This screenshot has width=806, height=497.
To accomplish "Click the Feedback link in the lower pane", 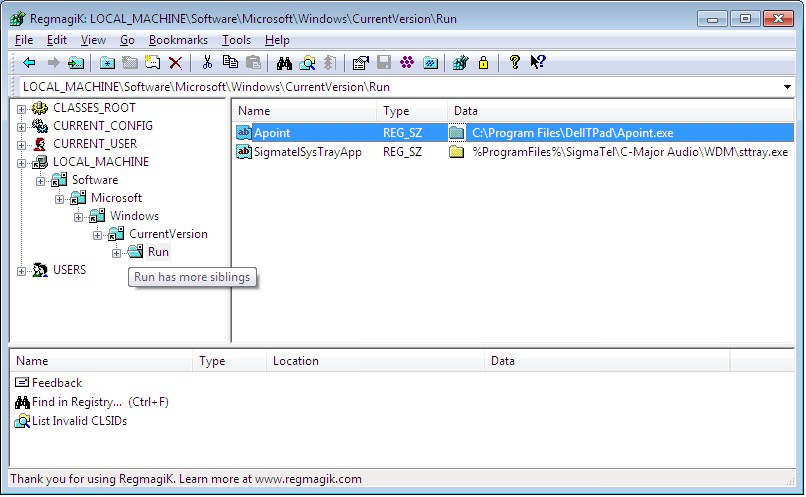I will click(57, 383).
